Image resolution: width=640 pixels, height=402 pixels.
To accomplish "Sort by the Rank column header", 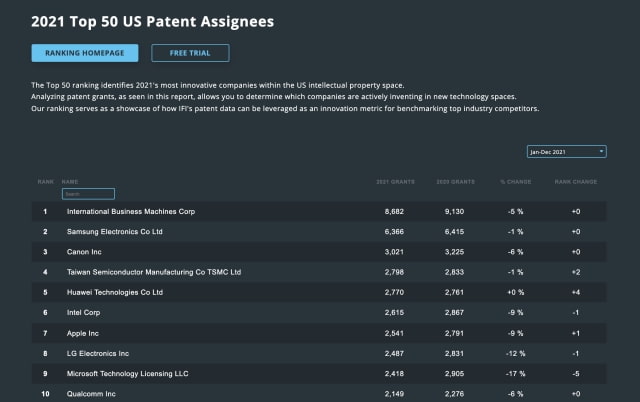I will [x=45, y=182].
